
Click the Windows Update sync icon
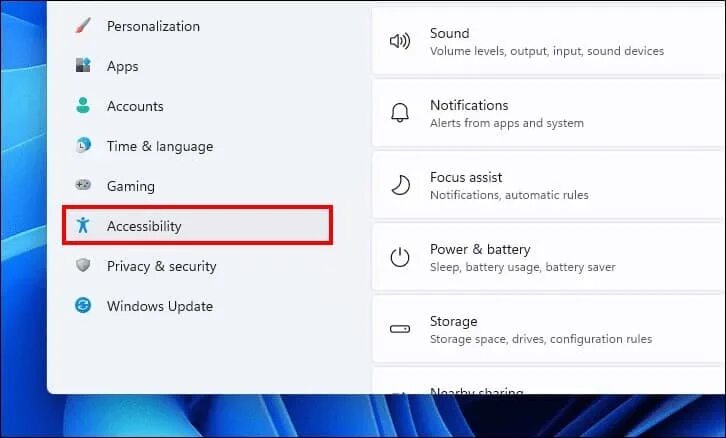coord(83,305)
